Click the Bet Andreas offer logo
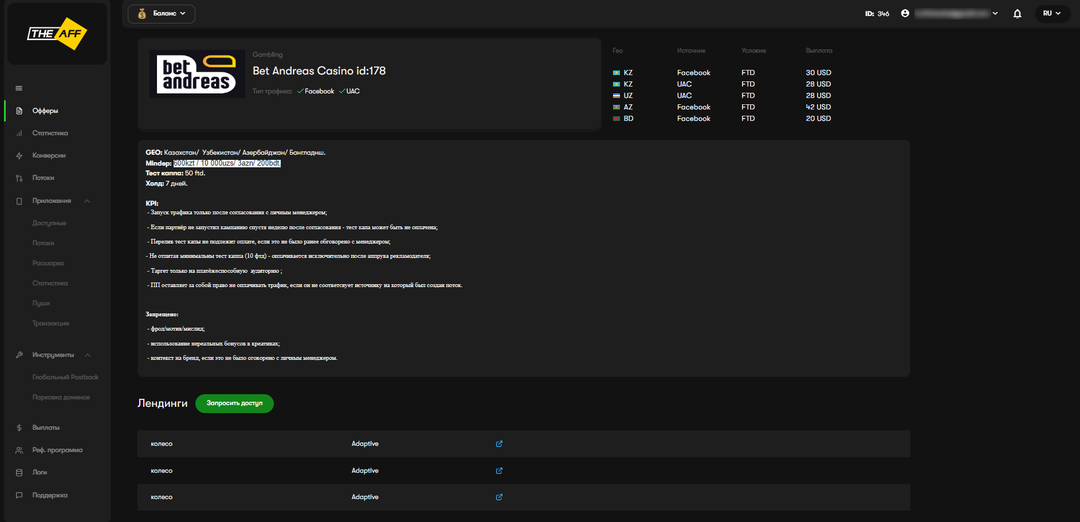The image size is (1080, 522). 198,74
